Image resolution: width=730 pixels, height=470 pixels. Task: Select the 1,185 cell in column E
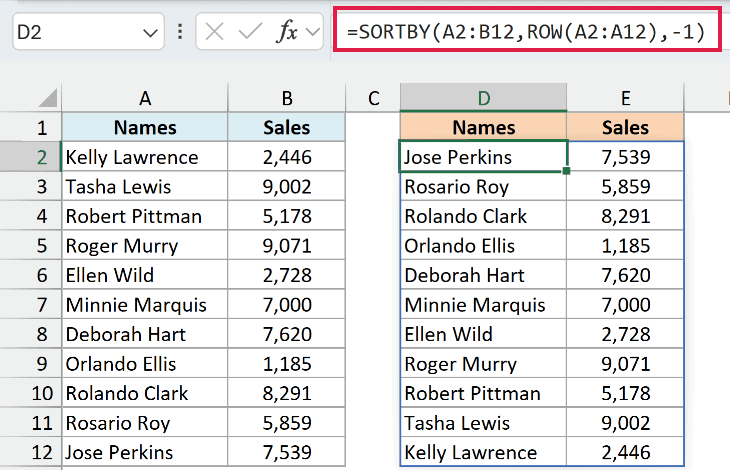(625, 246)
